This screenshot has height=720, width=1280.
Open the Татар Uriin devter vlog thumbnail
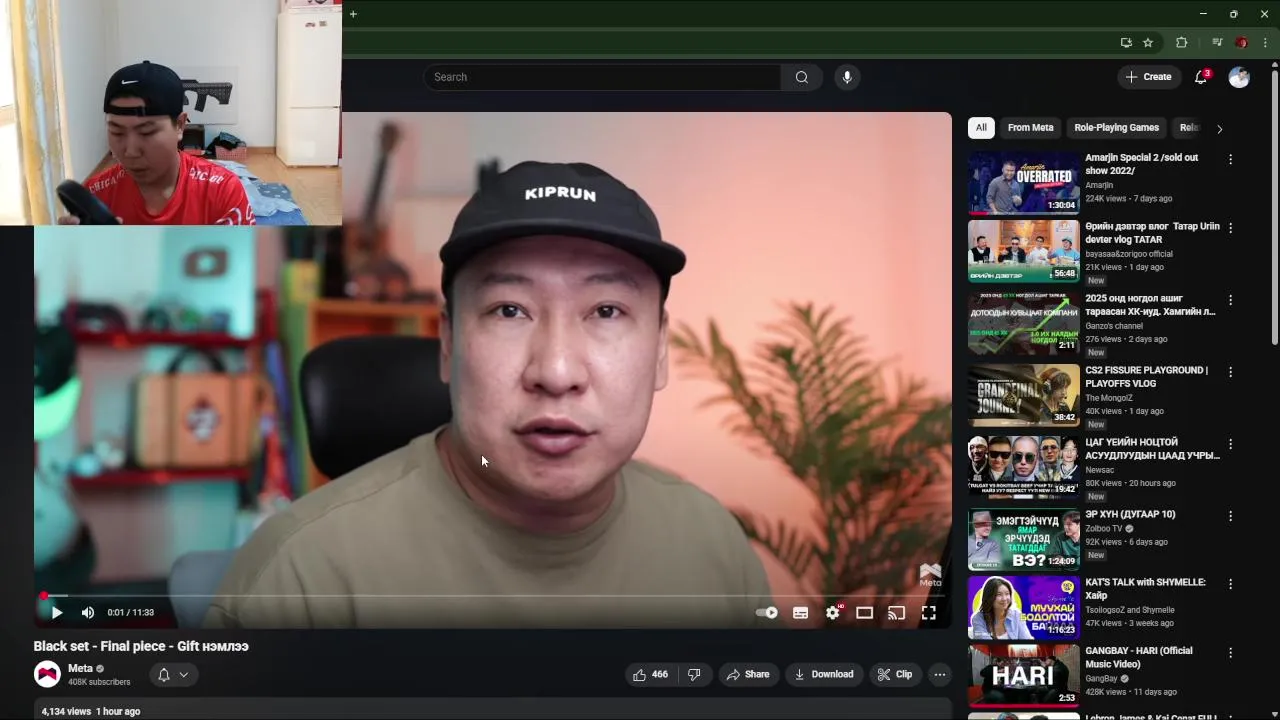click(1023, 251)
